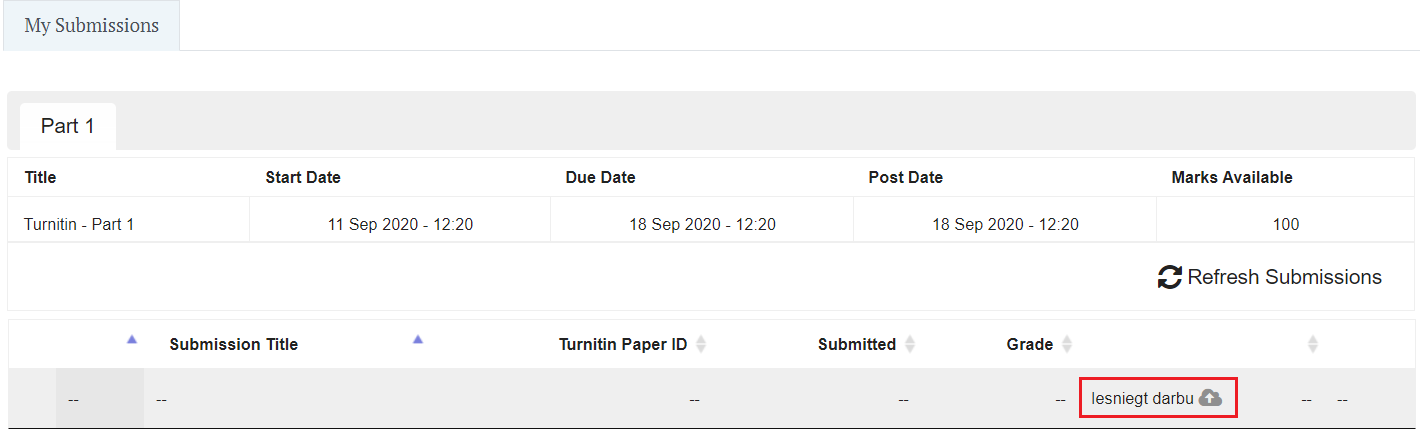Click the Due Date column header
Viewport: 1420px width, 432px height.
600,178
